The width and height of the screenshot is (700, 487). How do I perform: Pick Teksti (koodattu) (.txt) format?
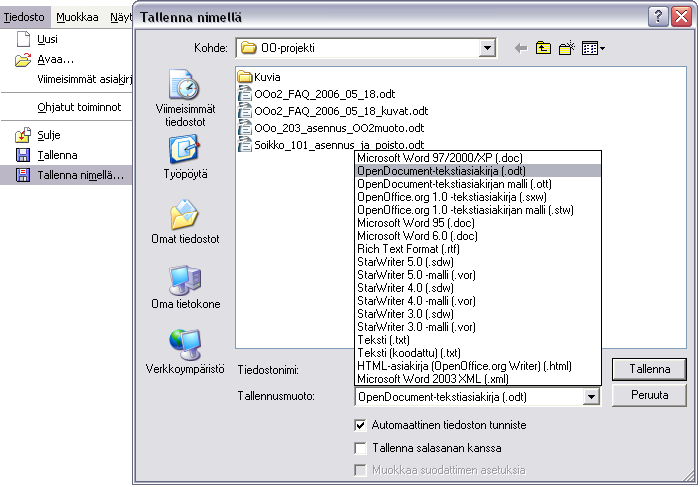[x=478, y=353]
